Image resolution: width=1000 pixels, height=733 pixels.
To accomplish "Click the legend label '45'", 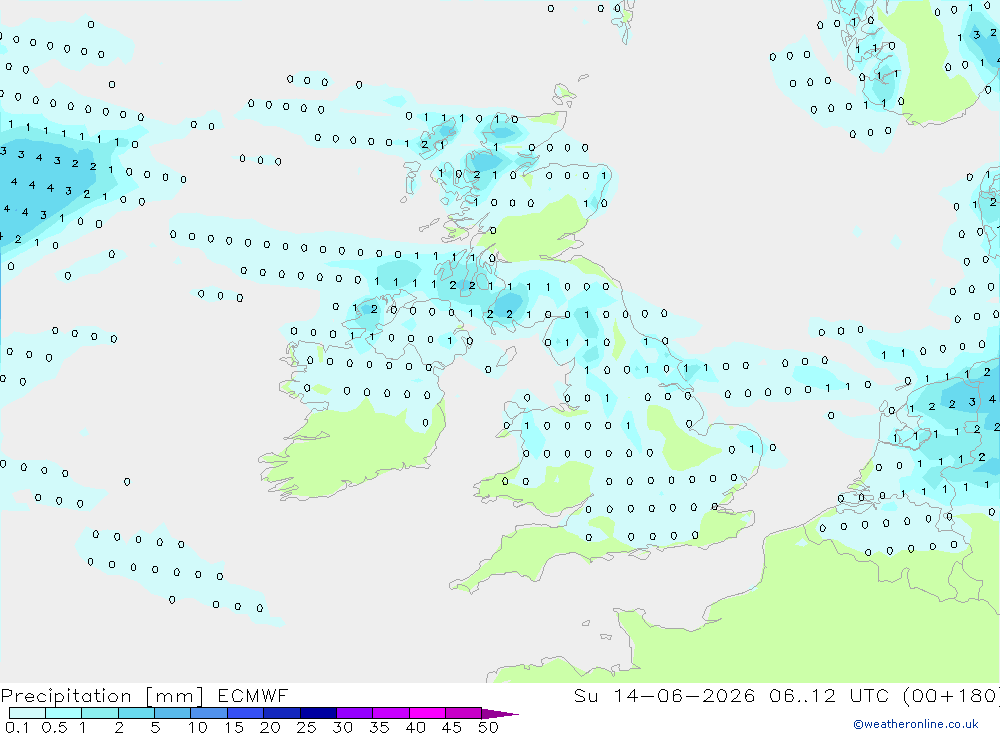I will (452, 727).
